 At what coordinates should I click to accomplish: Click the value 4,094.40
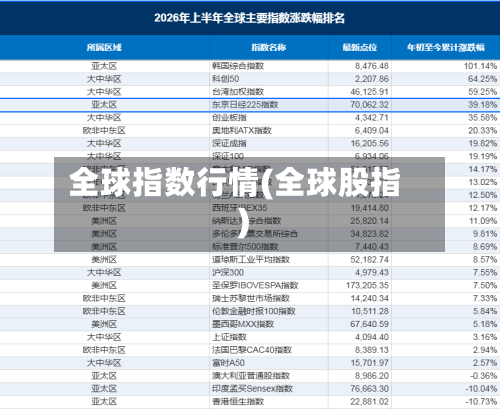(x=372, y=337)
